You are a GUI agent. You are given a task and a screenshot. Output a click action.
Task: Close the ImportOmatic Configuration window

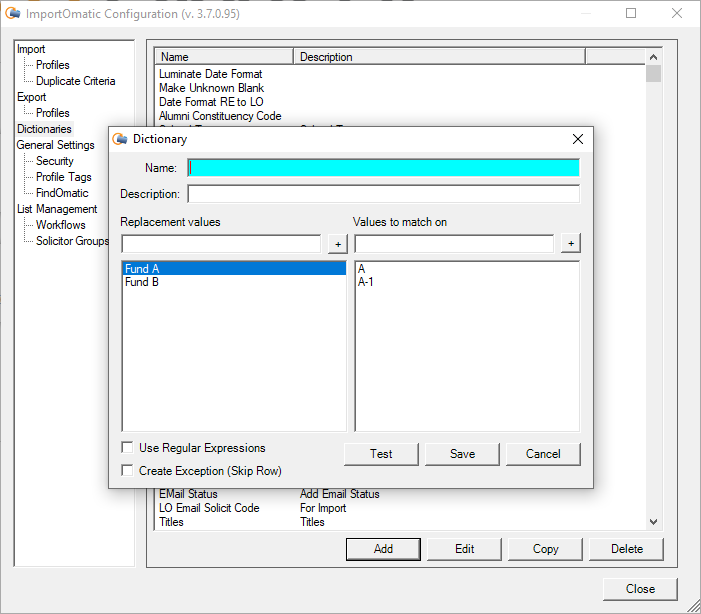pos(640,589)
